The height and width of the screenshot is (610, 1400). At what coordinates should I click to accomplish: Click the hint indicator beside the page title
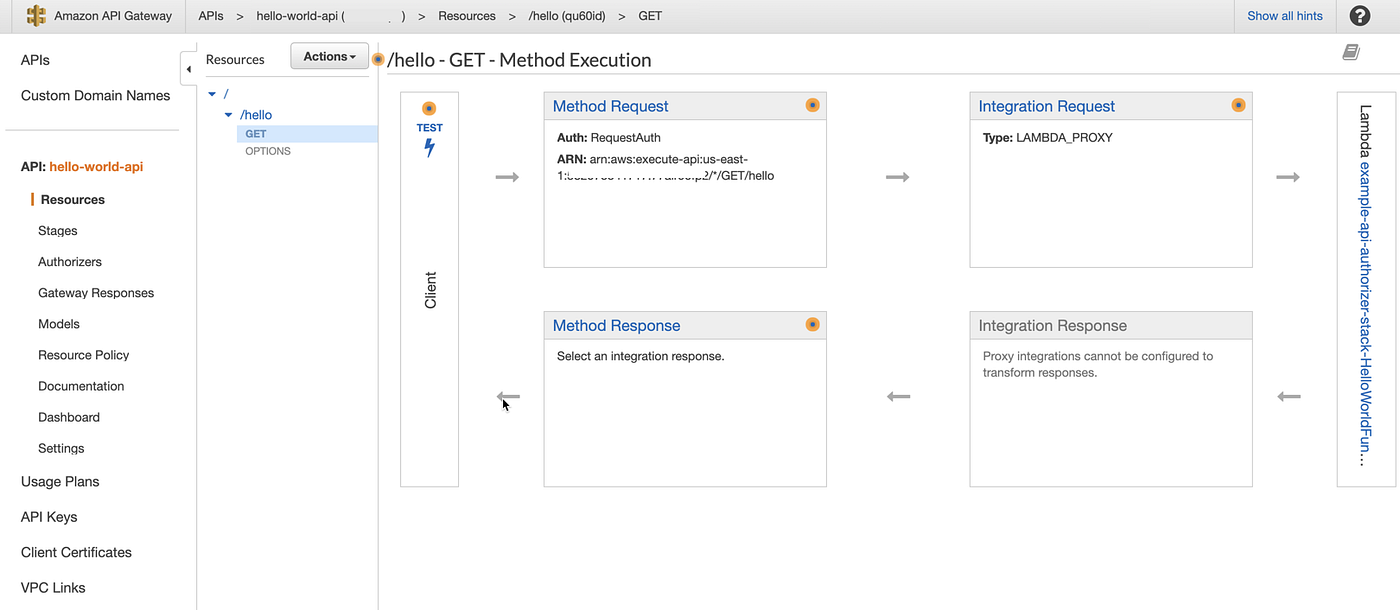(x=378, y=59)
